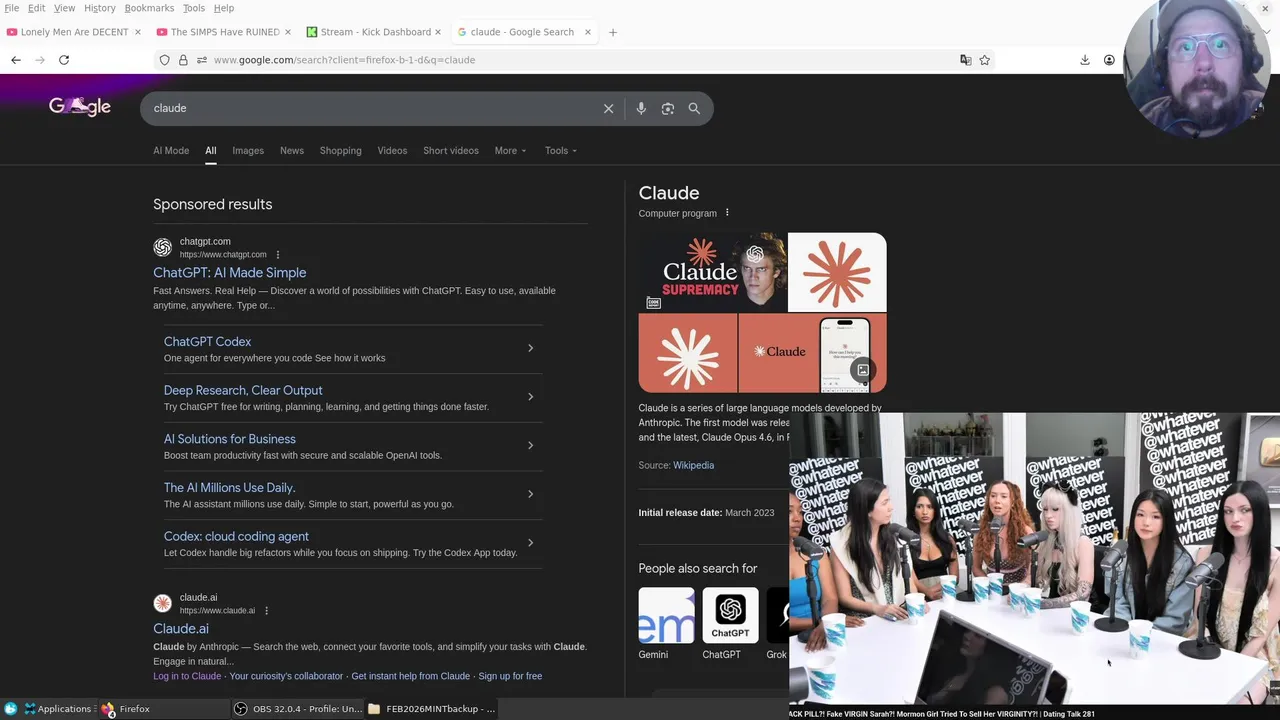The width and height of the screenshot is (1280, 720).
Task: Close the claude - Google Search tab
Action: click(x=587, y=32)
